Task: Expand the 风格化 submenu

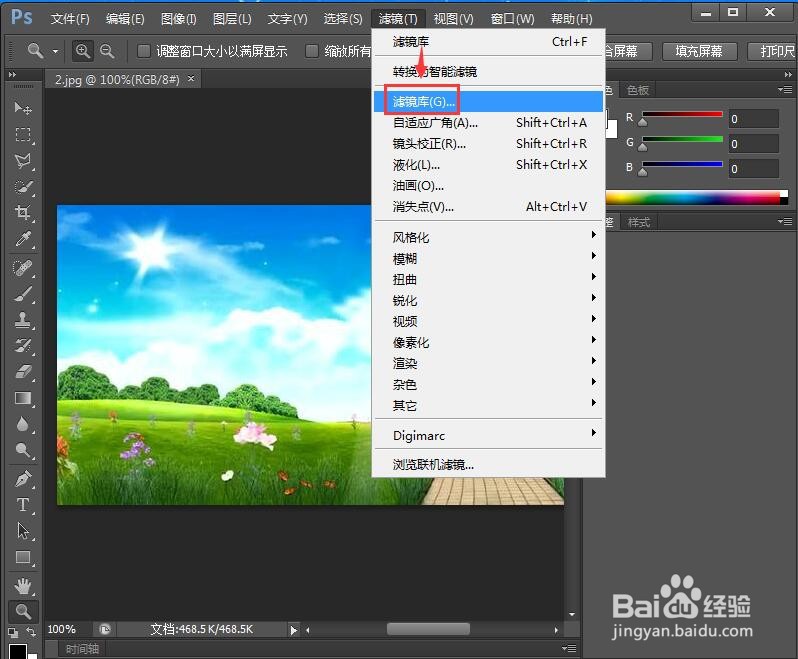Action: coord(489,237)
